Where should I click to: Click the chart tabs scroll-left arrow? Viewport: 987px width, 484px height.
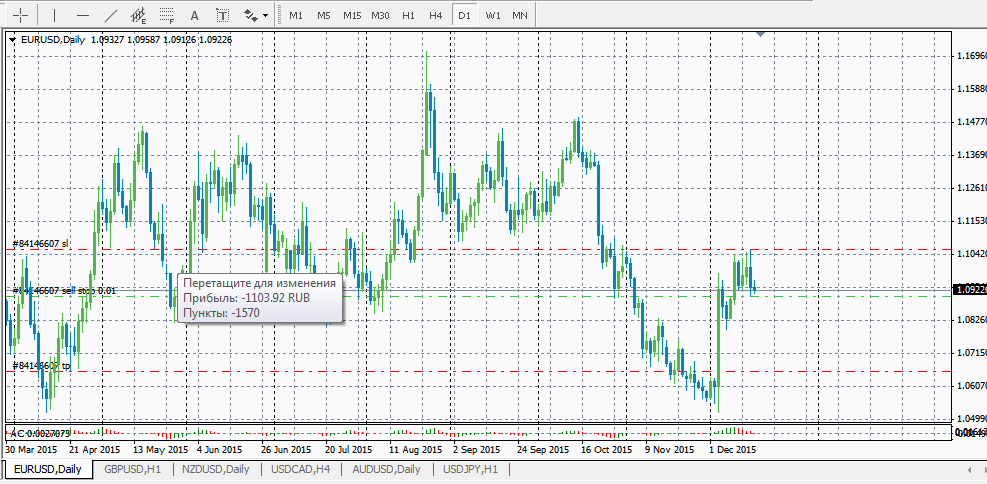pos(969,470)
